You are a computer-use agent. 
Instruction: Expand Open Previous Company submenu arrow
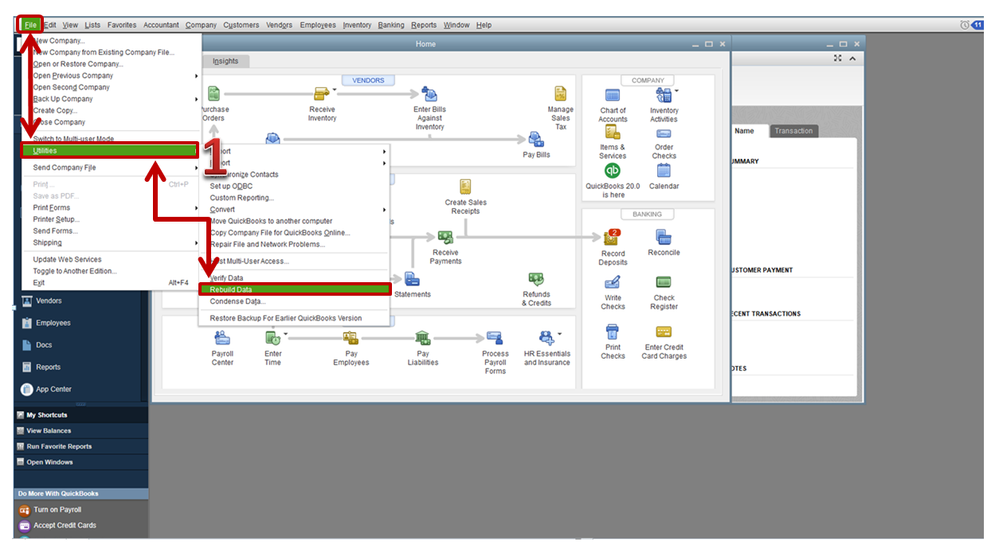click(196, 76)
